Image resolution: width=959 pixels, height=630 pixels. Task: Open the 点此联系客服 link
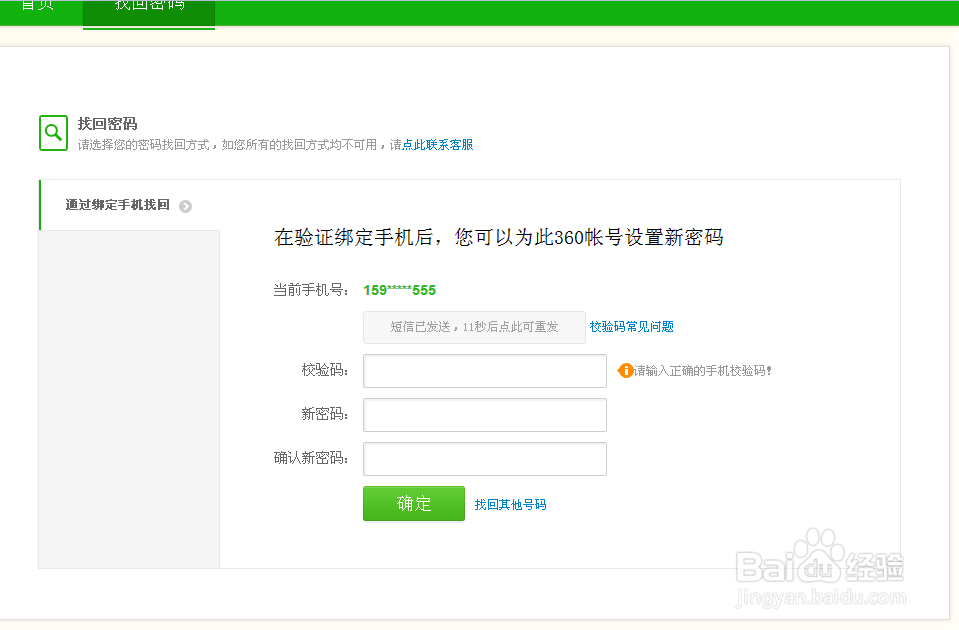point(438,145)
